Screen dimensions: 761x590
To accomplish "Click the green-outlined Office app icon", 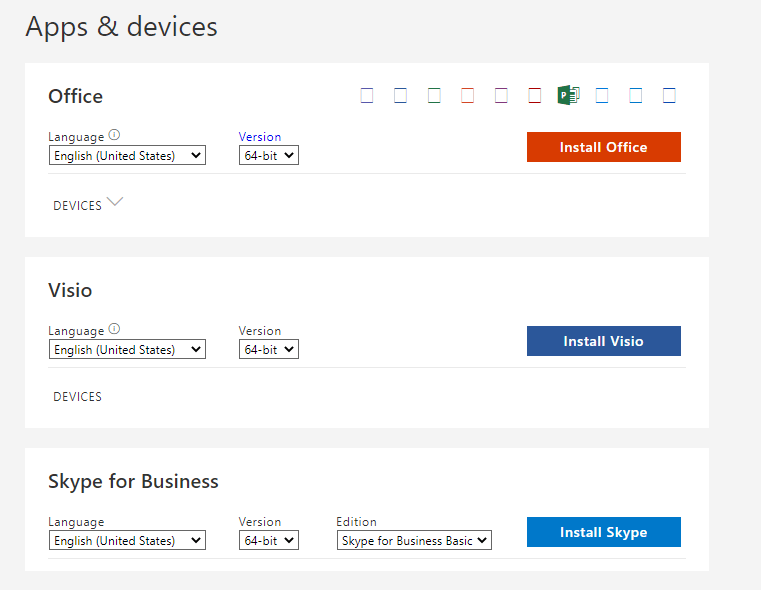I will point(434,96).
